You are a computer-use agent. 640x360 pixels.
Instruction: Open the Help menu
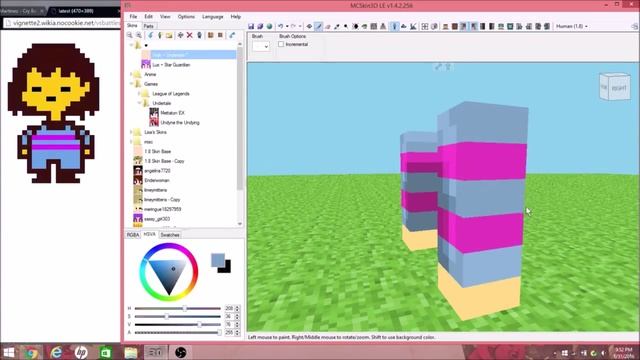[x=236, y=17]
